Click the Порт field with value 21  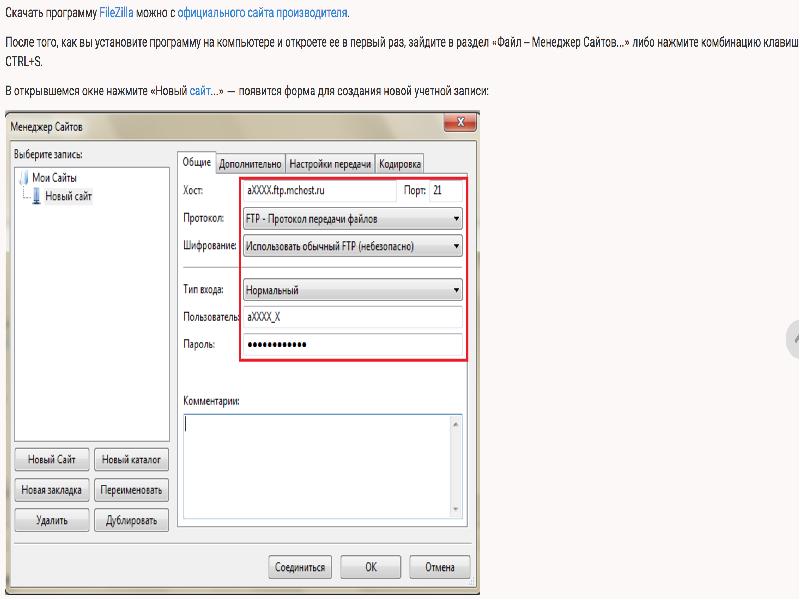445,190
